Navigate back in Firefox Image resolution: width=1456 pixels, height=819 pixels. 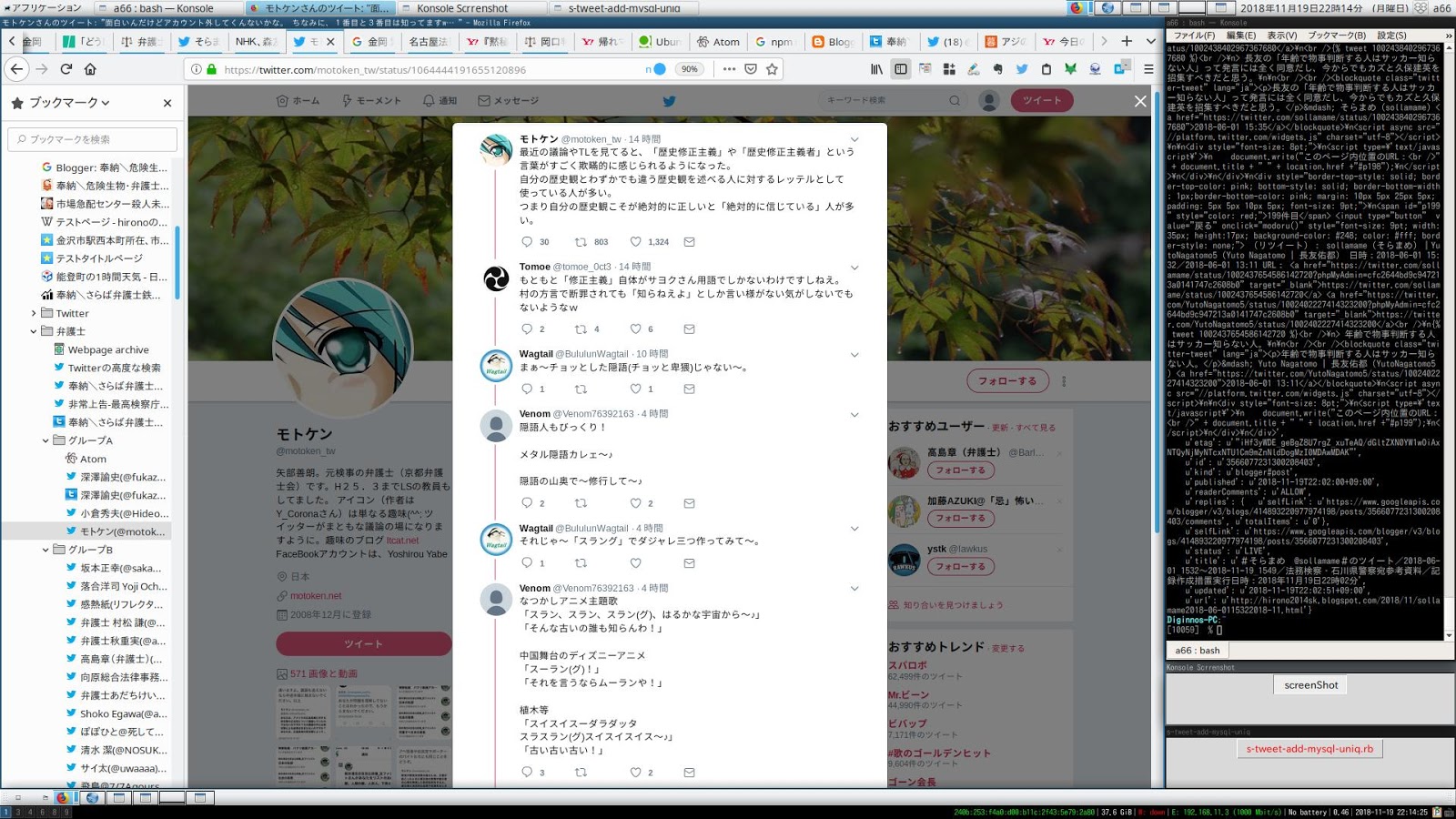16,69
